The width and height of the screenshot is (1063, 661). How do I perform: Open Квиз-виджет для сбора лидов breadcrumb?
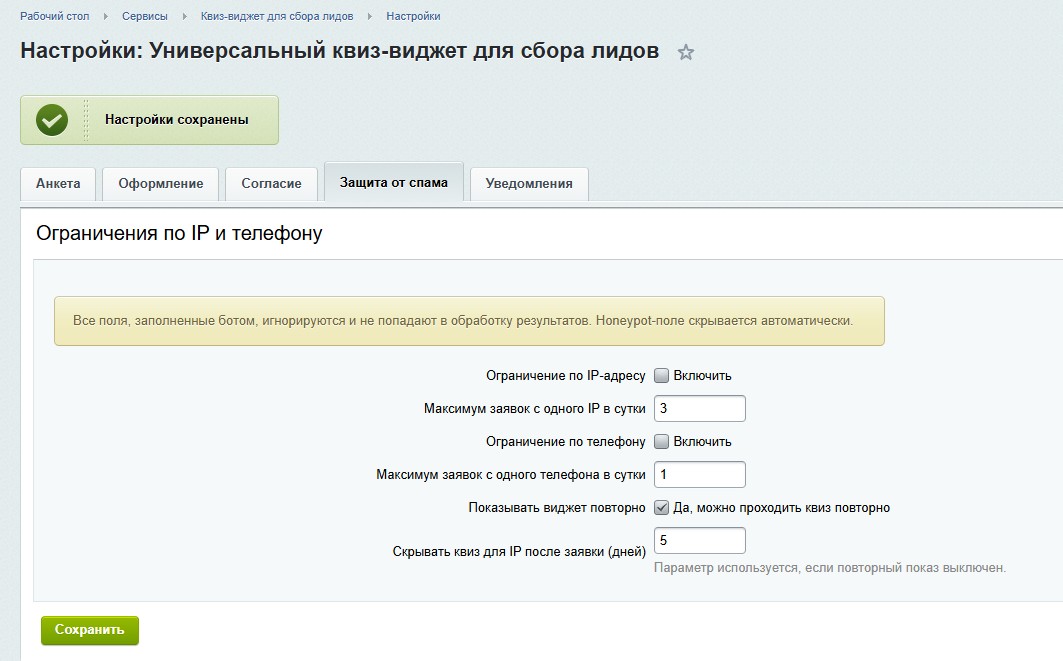tap(277, 16)
